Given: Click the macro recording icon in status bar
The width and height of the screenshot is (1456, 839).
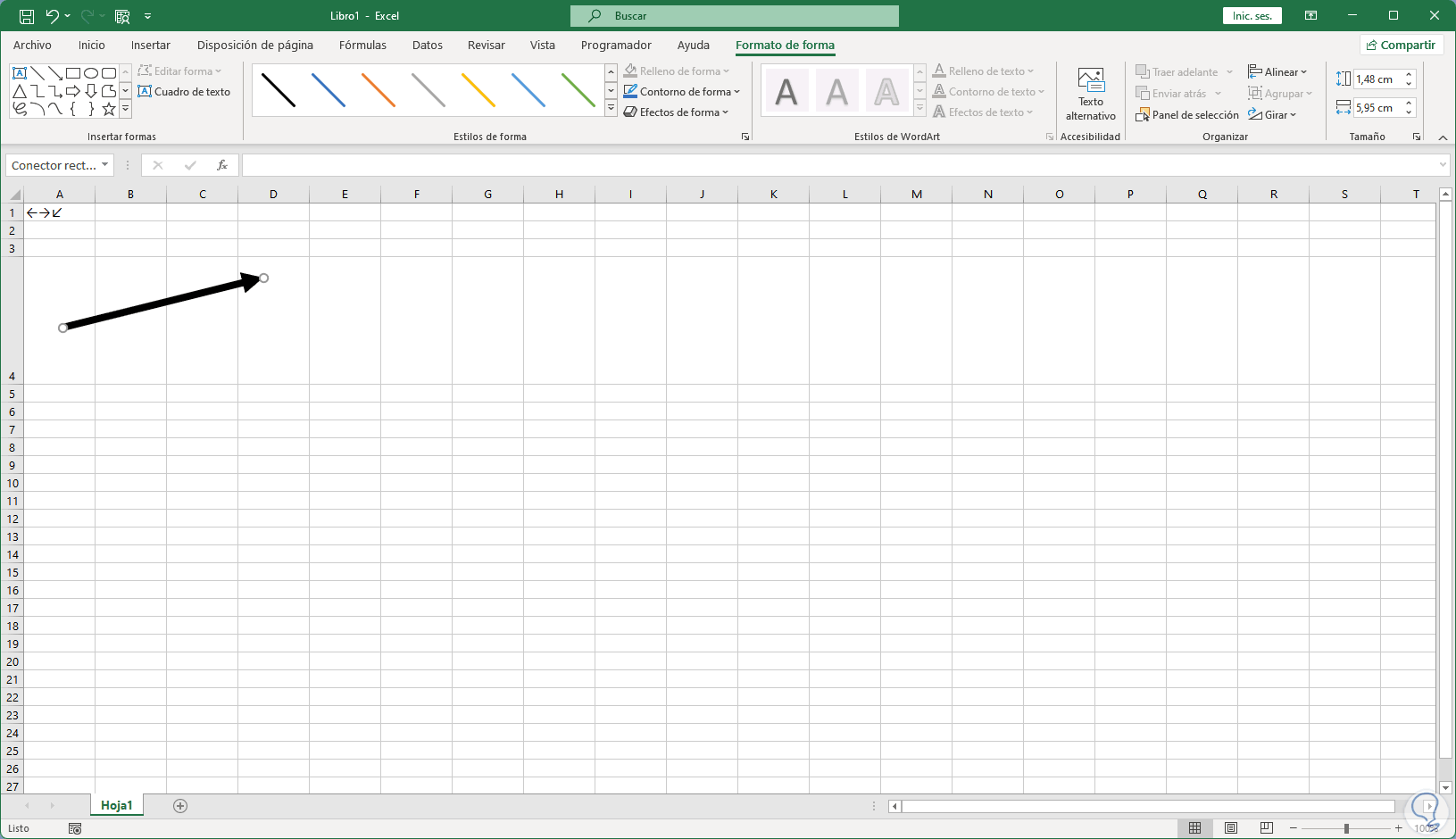Looking at the screenshot, I should (75, 828).
